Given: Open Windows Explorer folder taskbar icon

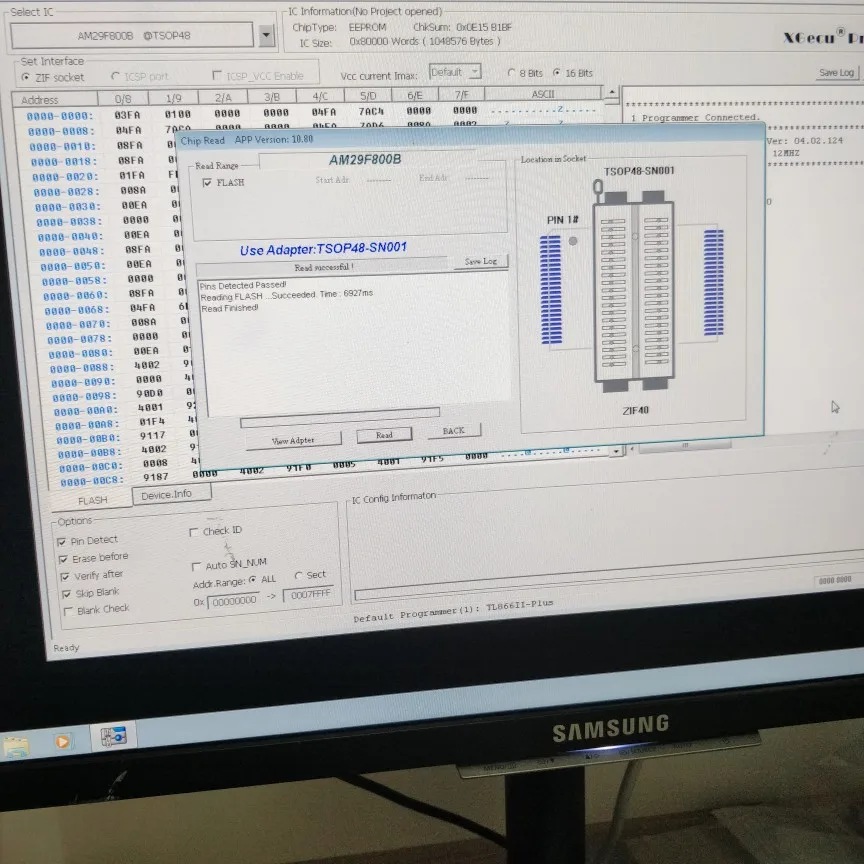Looking at the screenshot, I should click(x=15, y=748).
